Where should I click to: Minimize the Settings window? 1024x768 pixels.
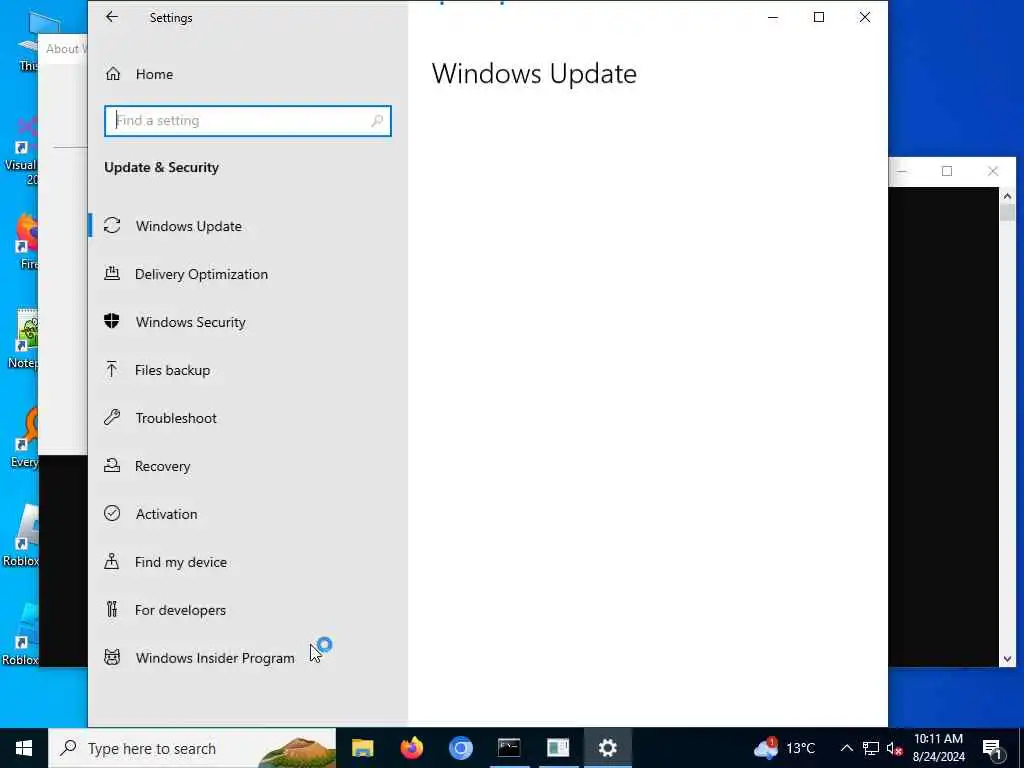pos(773,18)
